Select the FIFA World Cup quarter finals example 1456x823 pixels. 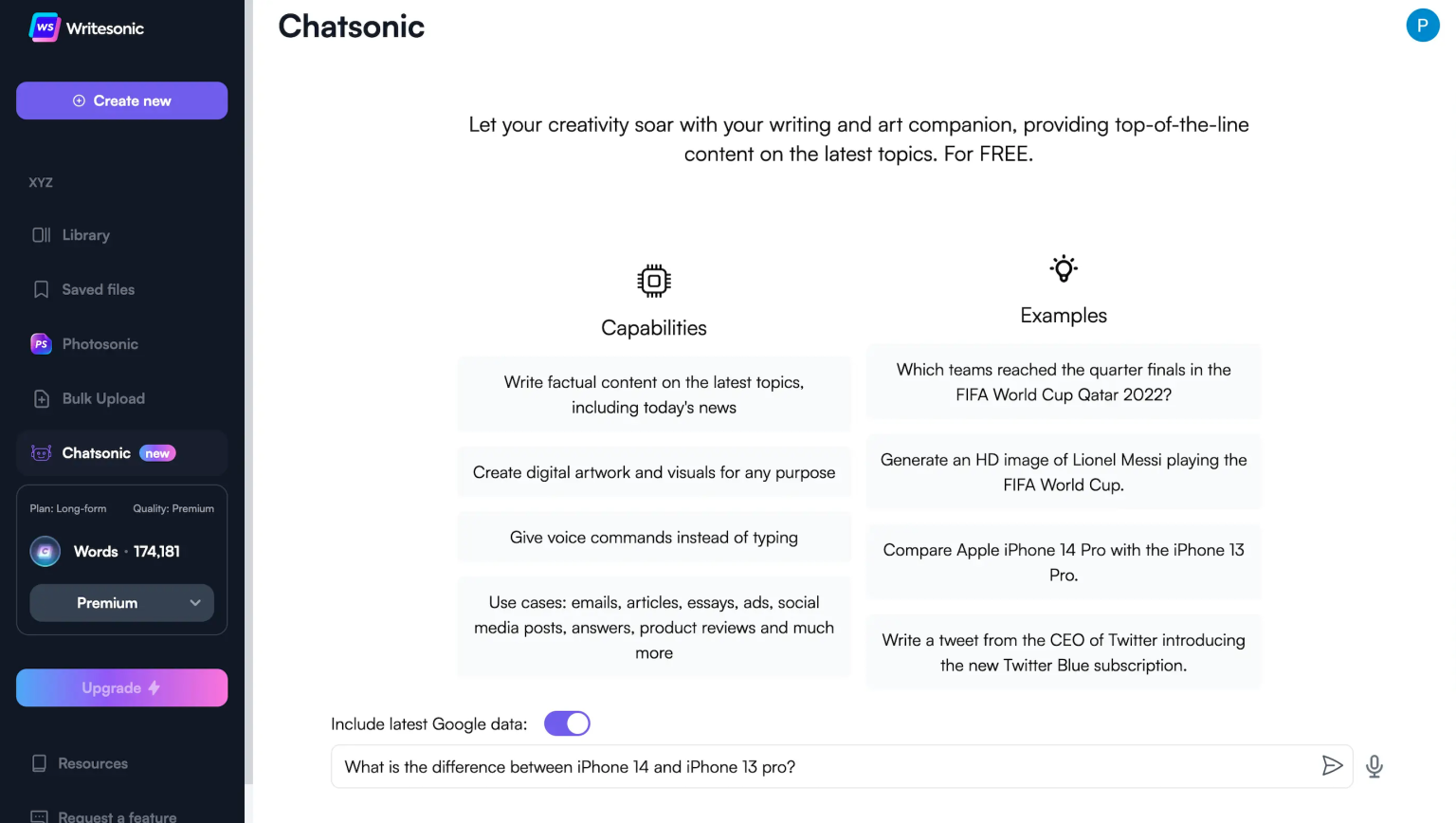point(1063,381)
